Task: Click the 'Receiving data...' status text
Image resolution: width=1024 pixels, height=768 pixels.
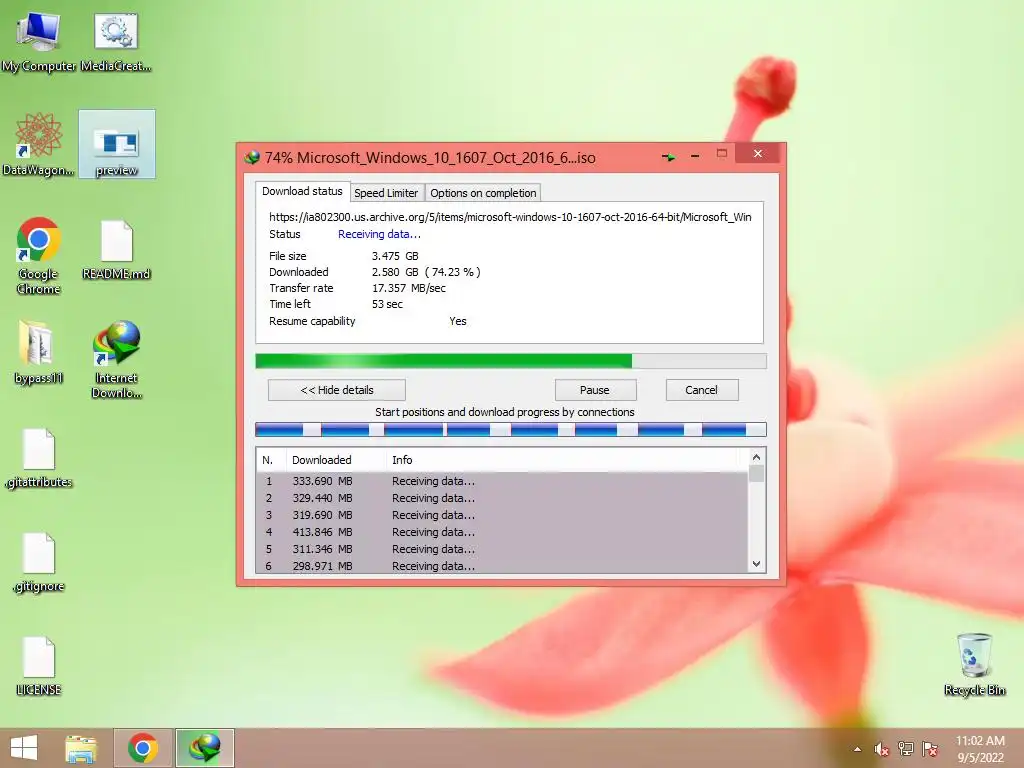Action: [379, 234]
